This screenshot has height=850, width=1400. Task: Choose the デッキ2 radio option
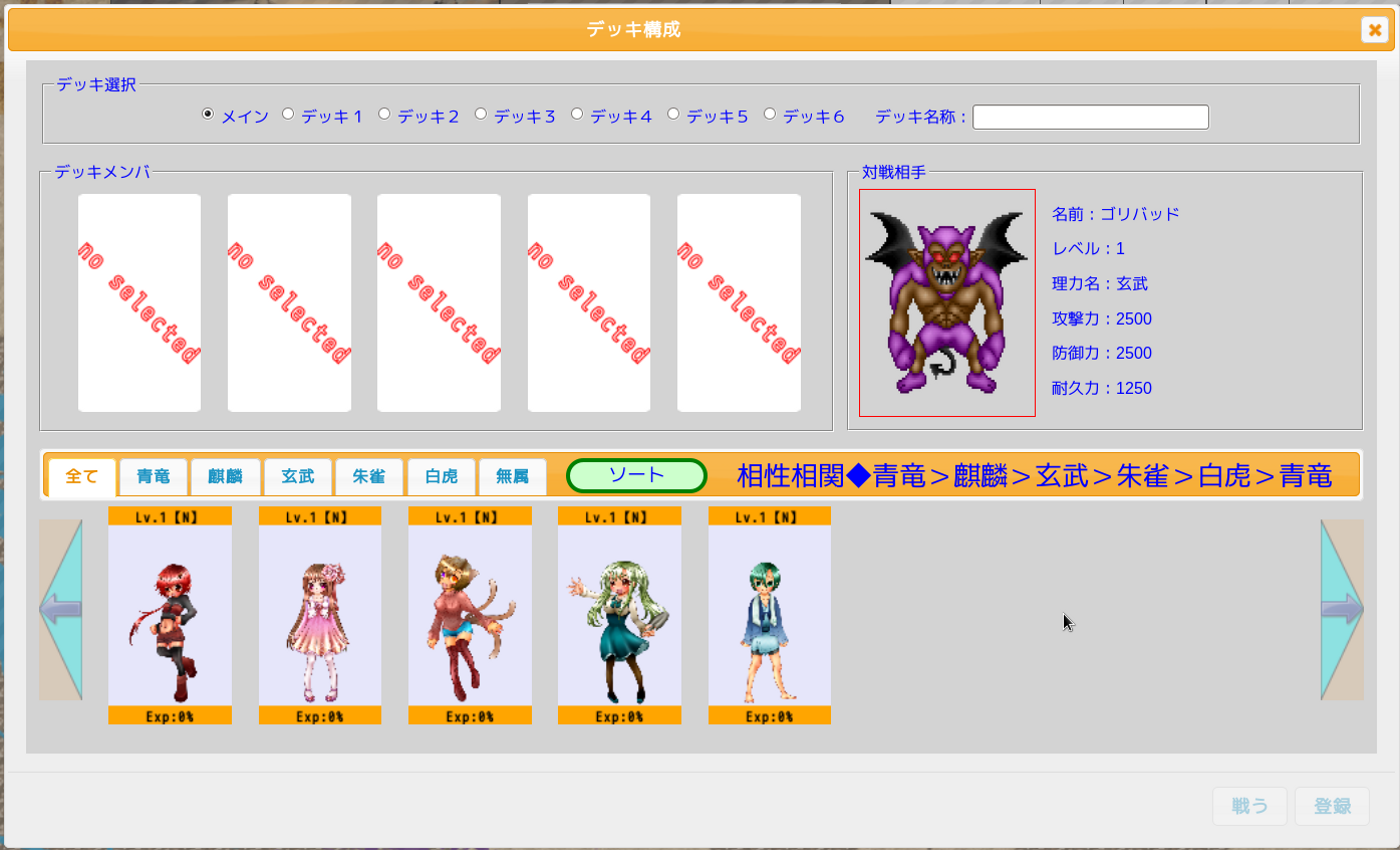tap(384, 114)
